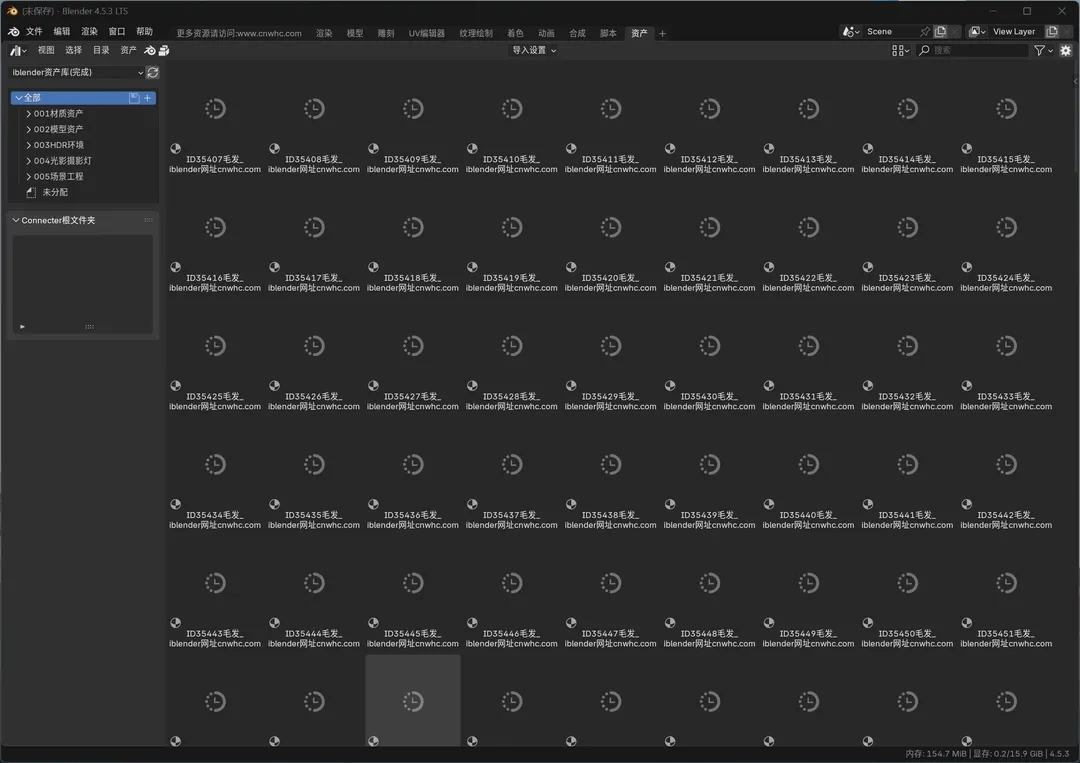Switch to the 雕刻 workspace tab

pyautogui.click(x=386, y=33)
